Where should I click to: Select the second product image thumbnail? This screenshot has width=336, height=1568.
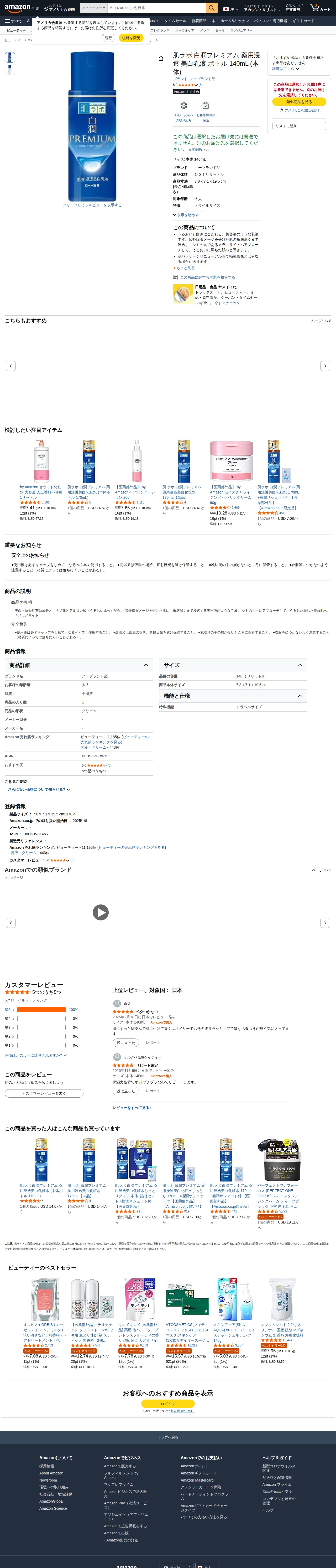[9, 70]
